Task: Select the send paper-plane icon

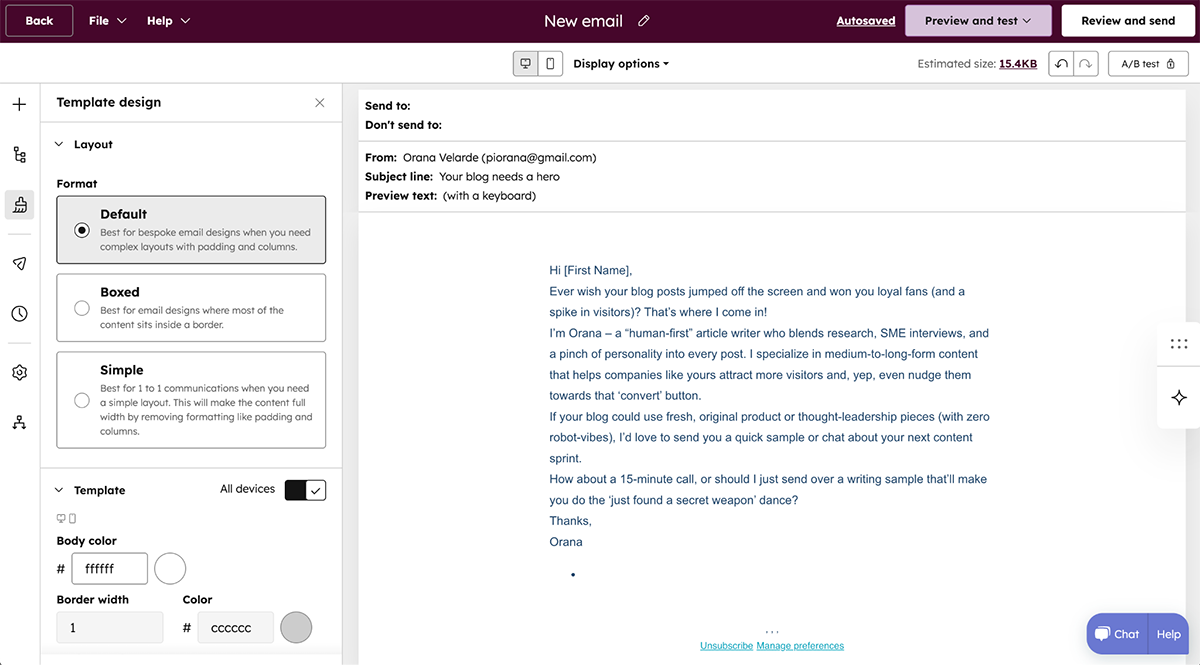Action: tap(18, 263)
